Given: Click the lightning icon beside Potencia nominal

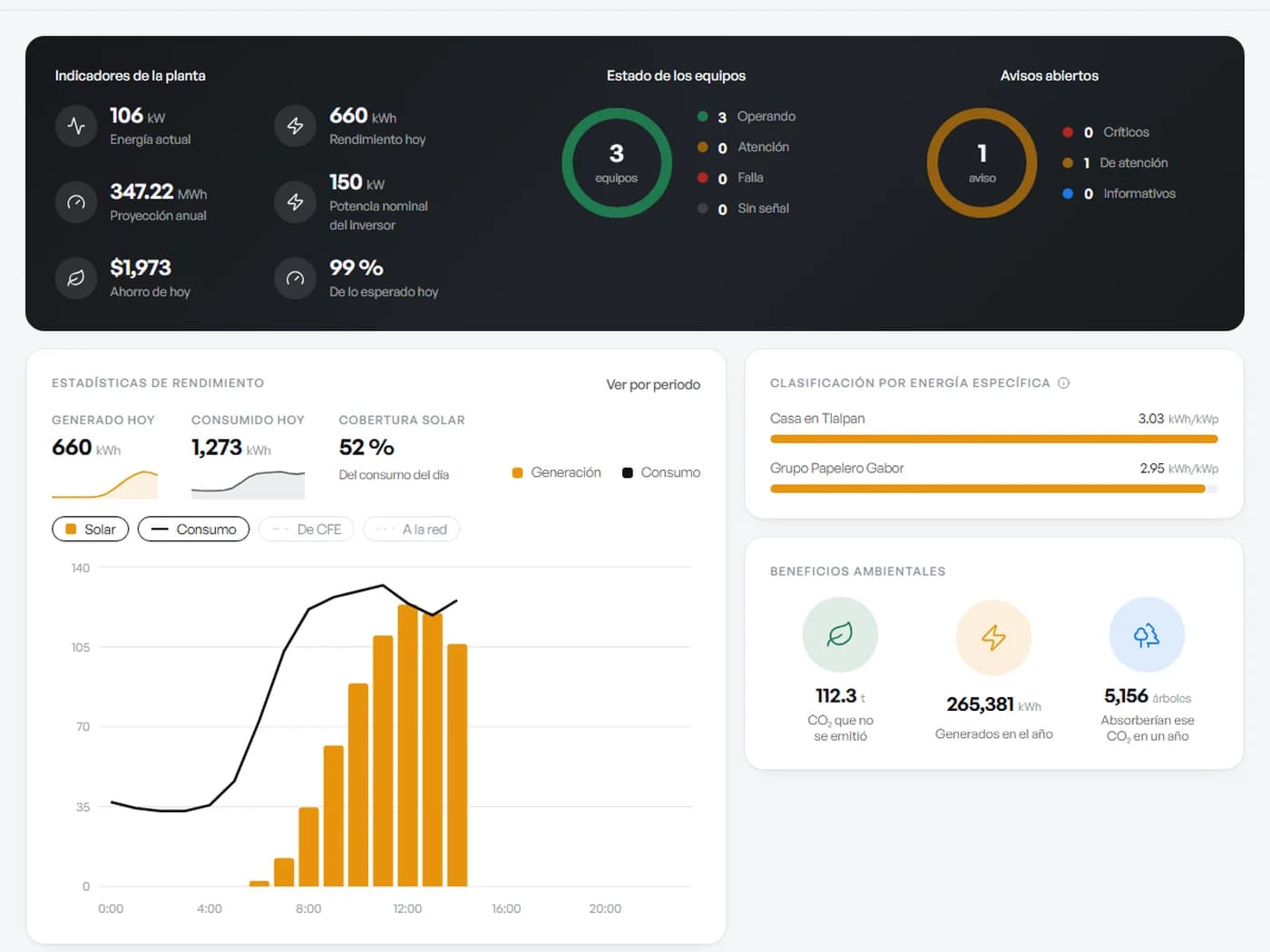Looking at the screenshot, I should click(295, 202).
